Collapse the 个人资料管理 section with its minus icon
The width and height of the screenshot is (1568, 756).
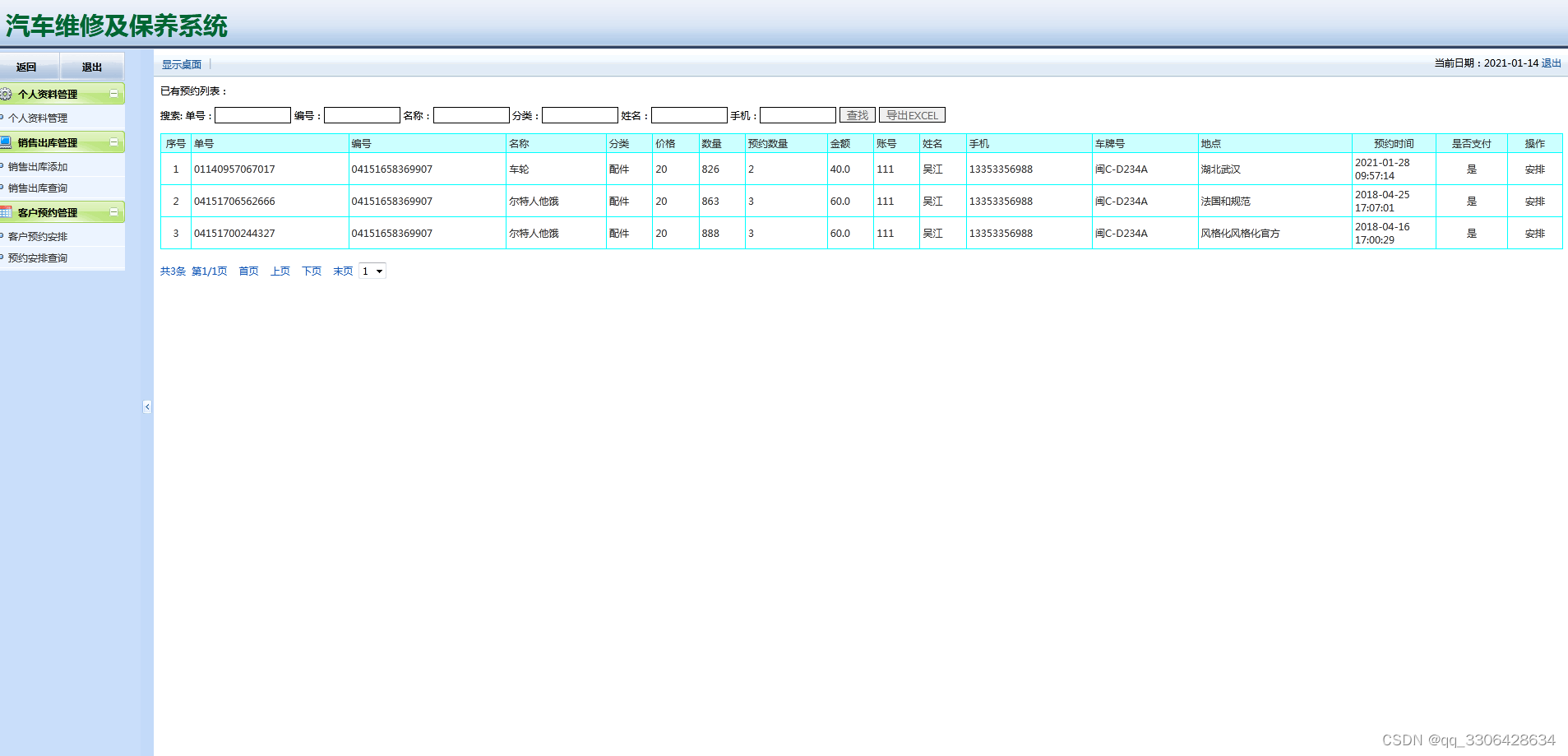[114, 94]
